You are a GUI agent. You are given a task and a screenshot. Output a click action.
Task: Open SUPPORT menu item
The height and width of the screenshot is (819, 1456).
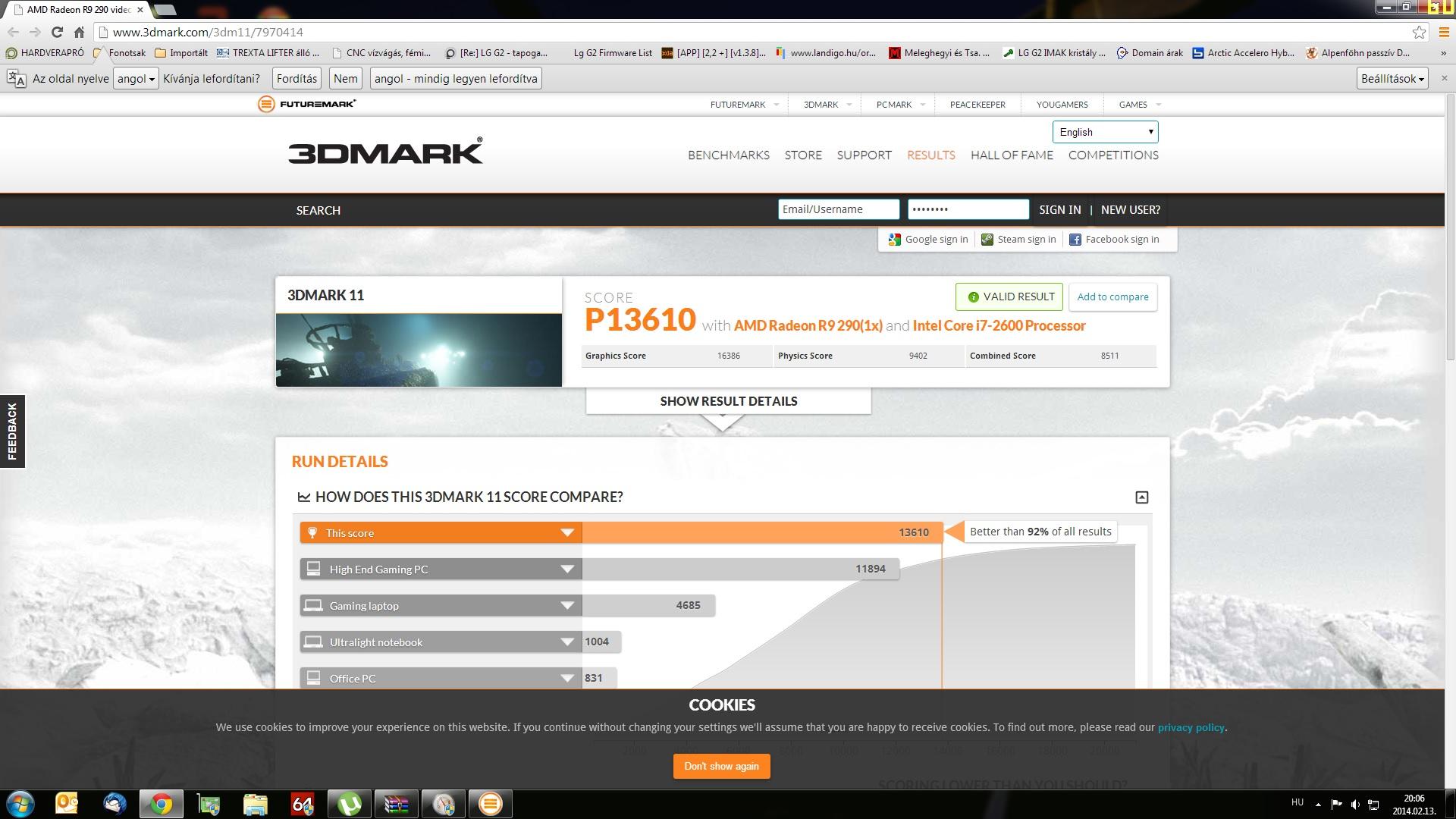tap(864, 155)
